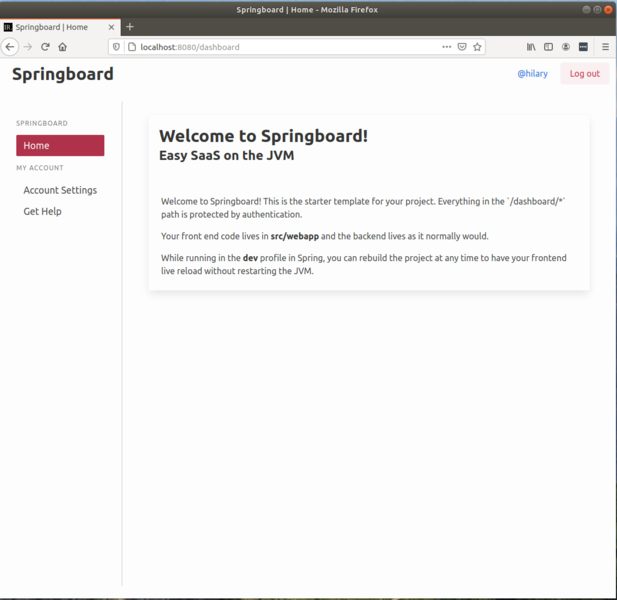Click the bold 'src/webapp' text
The height and width of the screenshot is (600, 617).
click(x=295, y=236)
